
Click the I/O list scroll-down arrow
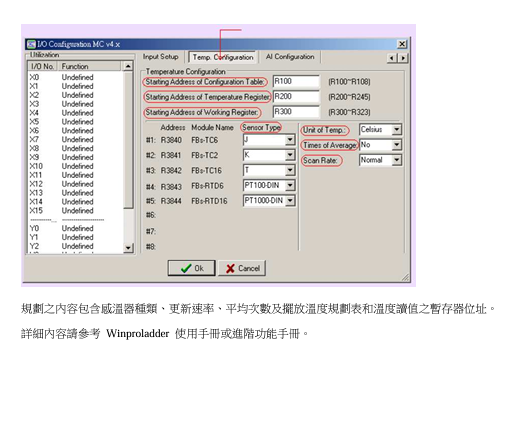[x=128, y=248]
